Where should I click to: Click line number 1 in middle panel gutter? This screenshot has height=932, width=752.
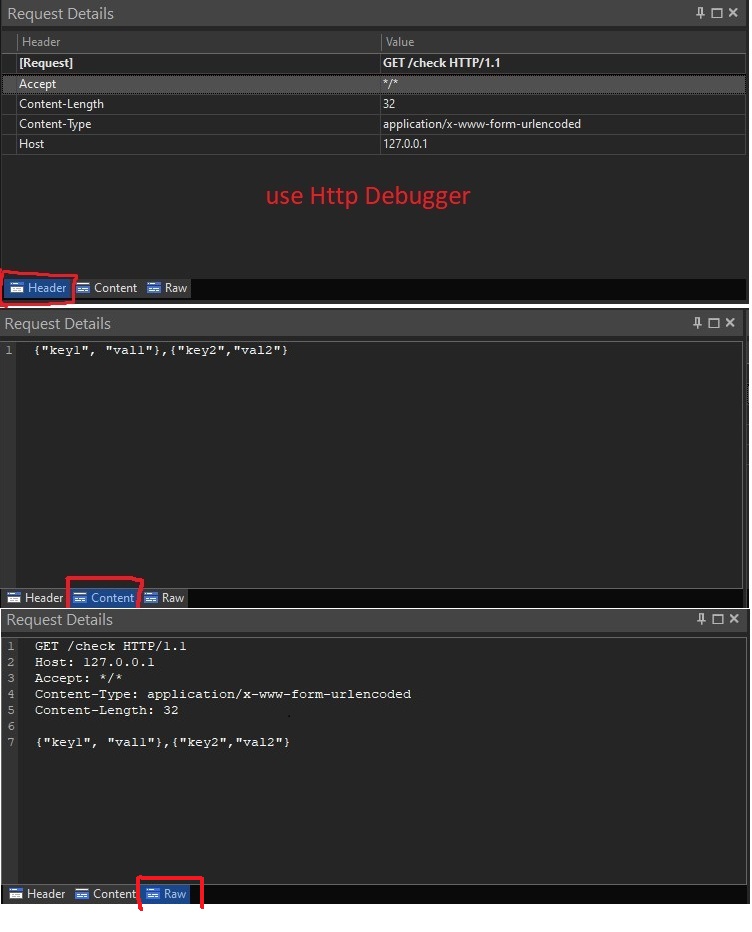9,351
